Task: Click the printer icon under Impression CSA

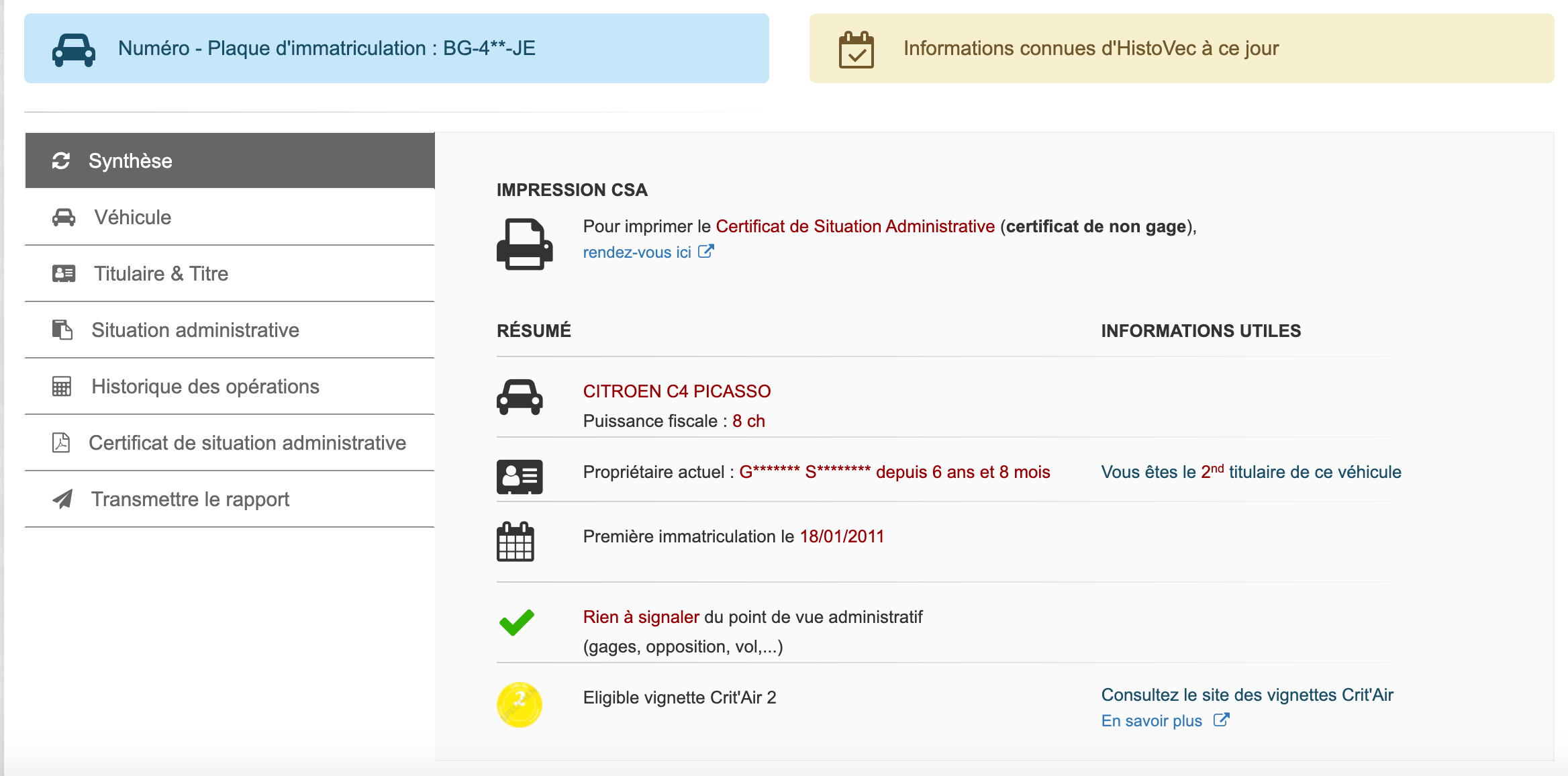Action: 524,244
